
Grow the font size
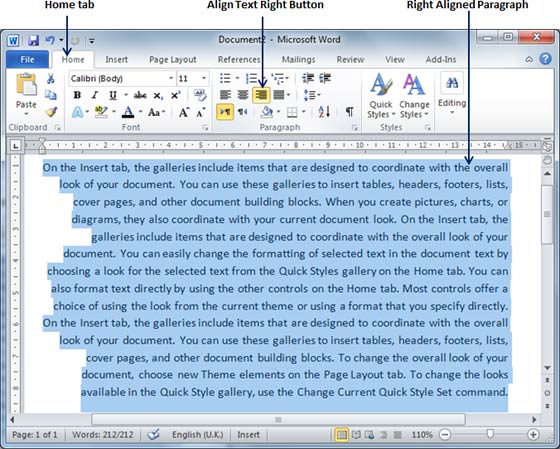(184, 113)
